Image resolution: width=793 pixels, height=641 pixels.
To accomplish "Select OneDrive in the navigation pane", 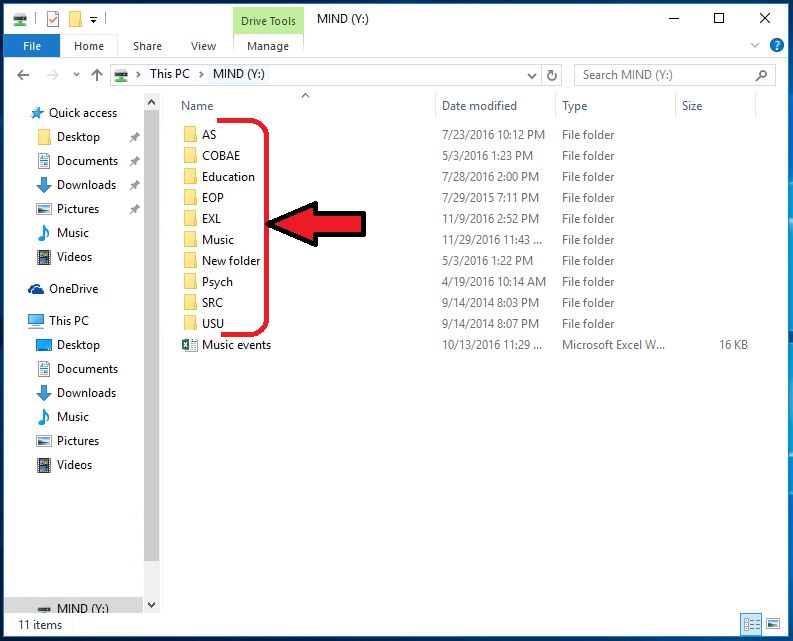I will (x=63, y=289).
